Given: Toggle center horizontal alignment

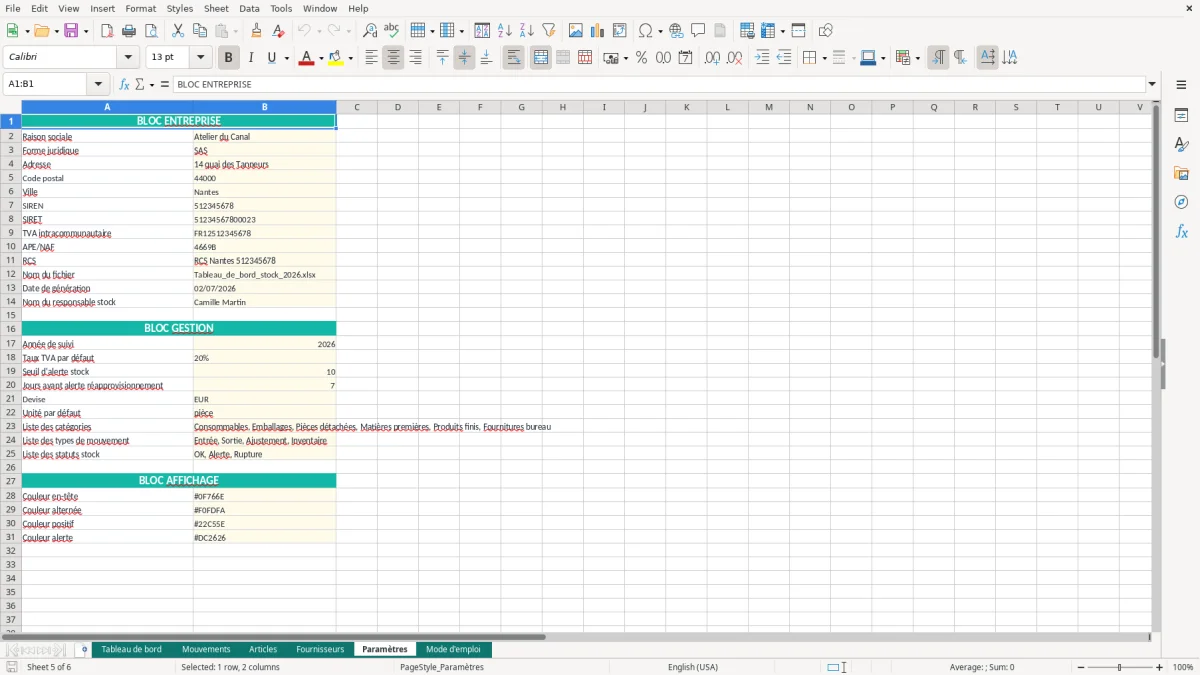Looking at the screenshot, I should pos(393,58).
